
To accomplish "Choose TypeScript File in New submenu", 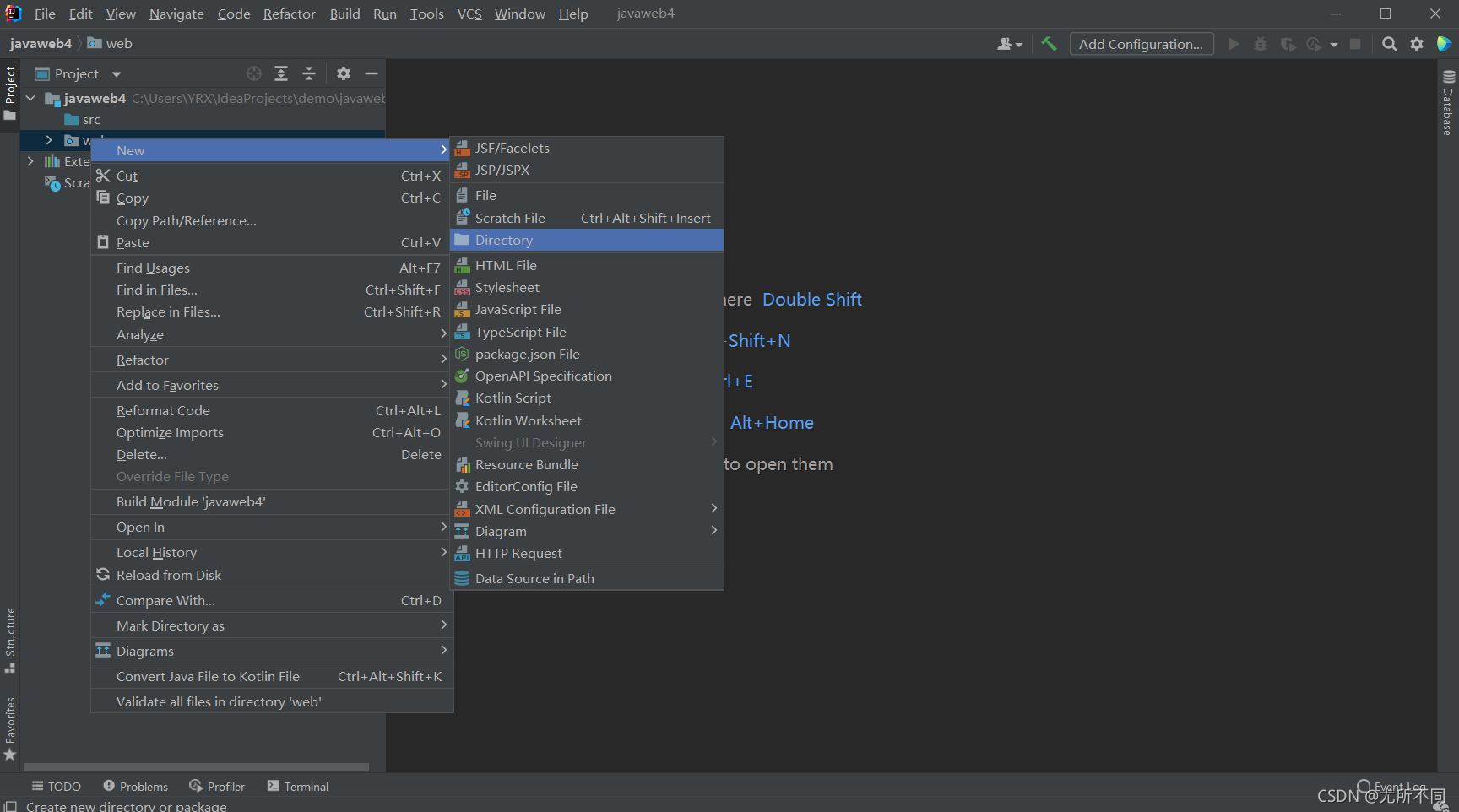I will (587, 332).
